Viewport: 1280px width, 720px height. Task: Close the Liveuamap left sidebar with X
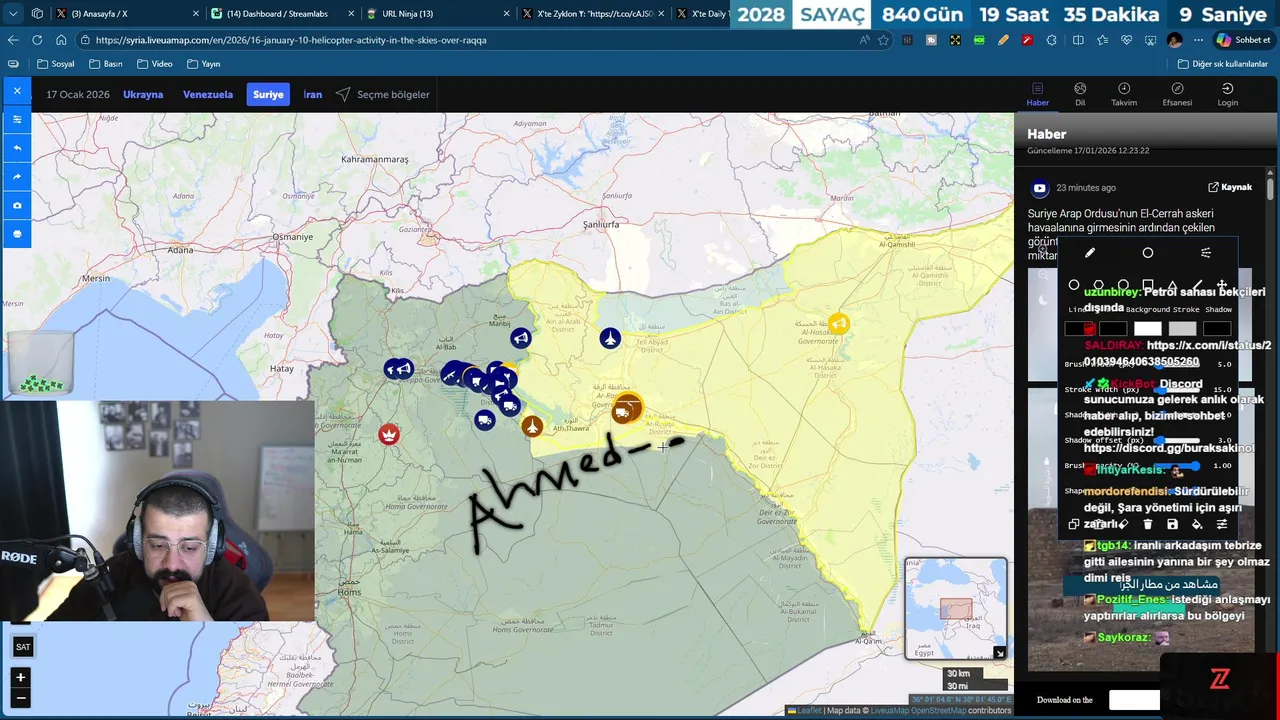coord(17,91)
